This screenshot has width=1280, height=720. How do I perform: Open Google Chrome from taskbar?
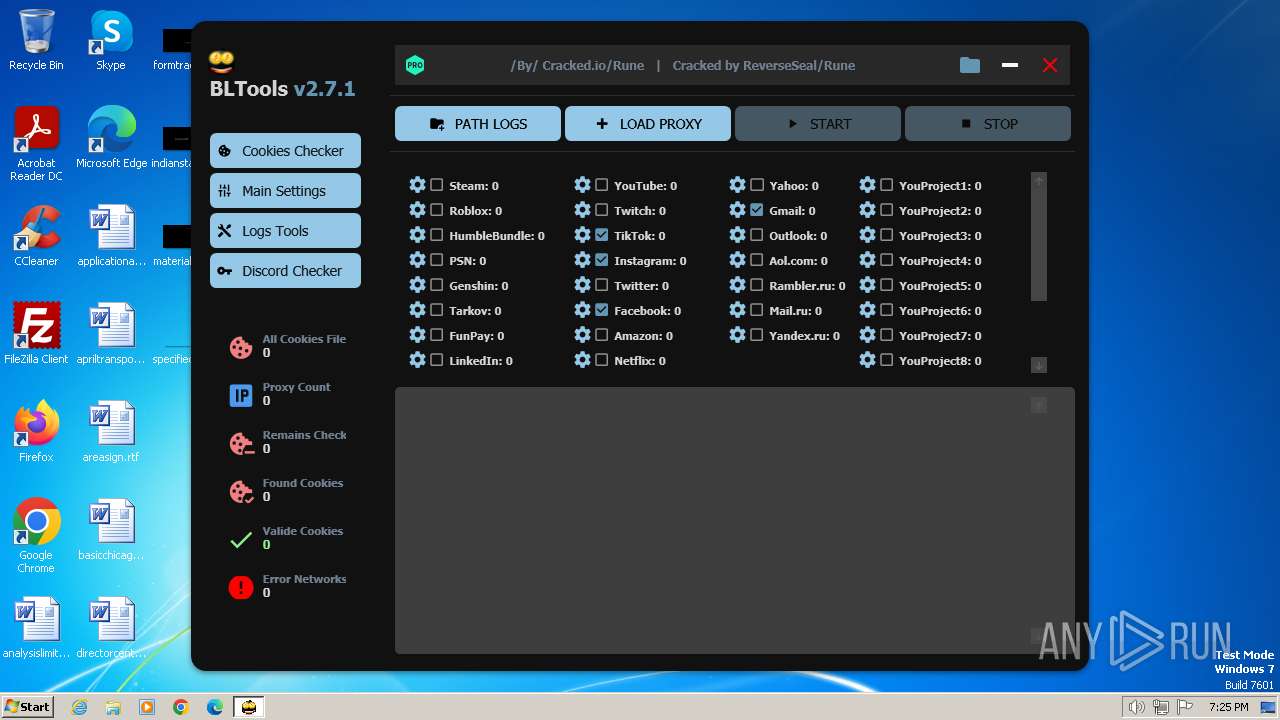click(x=181, y=707)
